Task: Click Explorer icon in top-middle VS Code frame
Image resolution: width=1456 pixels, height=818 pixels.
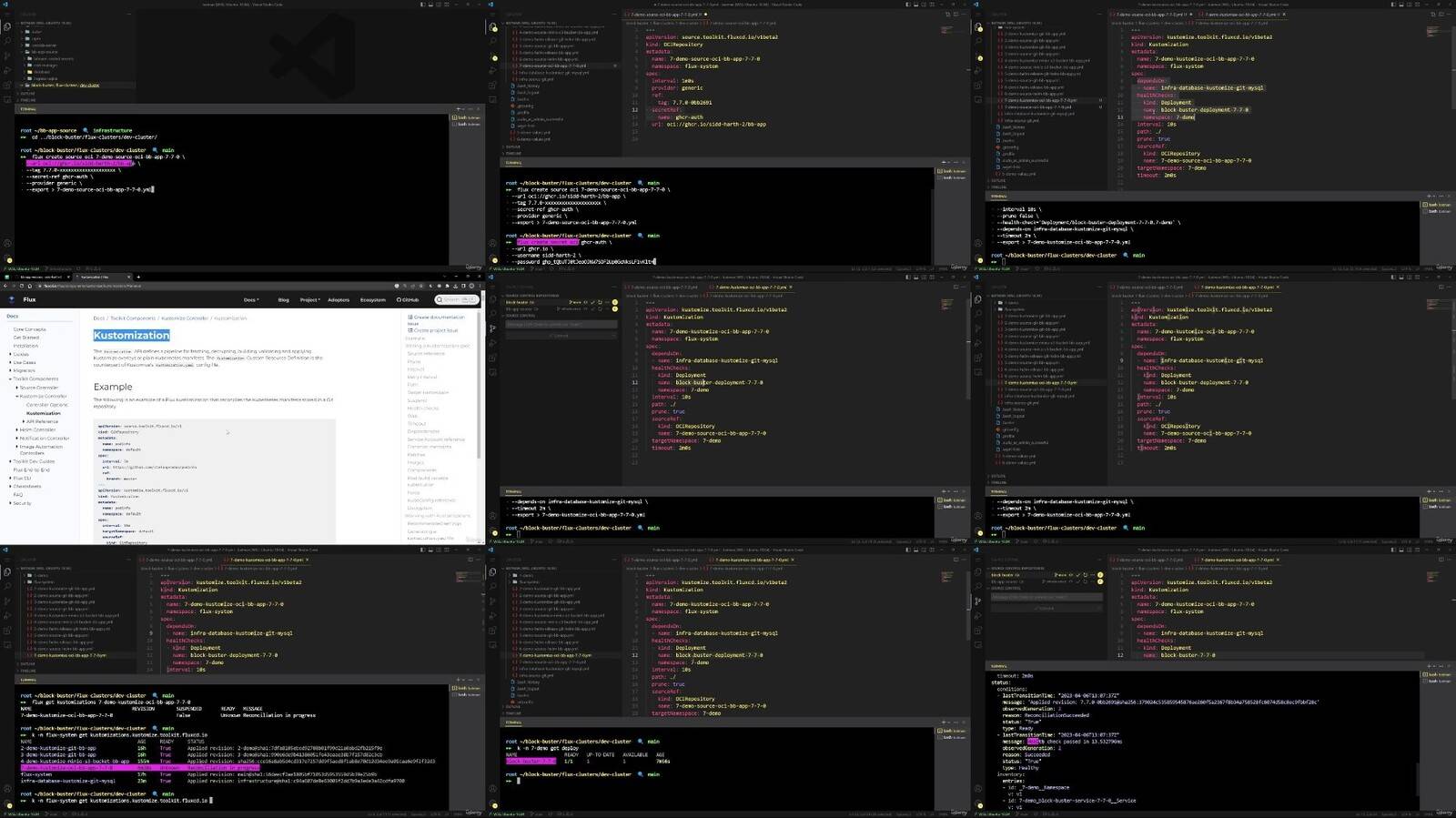Action: [492, 26]
